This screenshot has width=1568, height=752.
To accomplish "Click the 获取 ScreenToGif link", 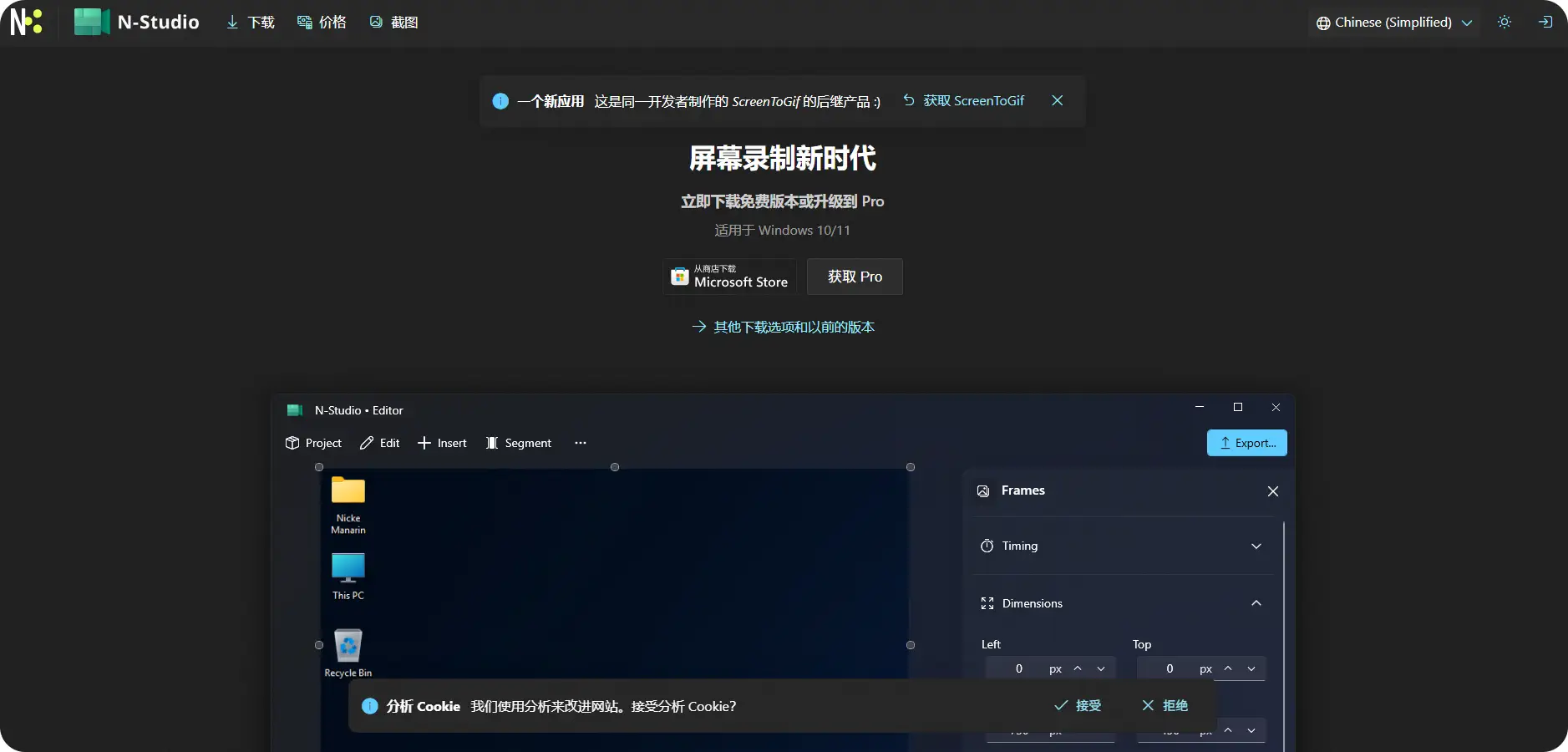I will pyautogui.click(x=963, y=100).
